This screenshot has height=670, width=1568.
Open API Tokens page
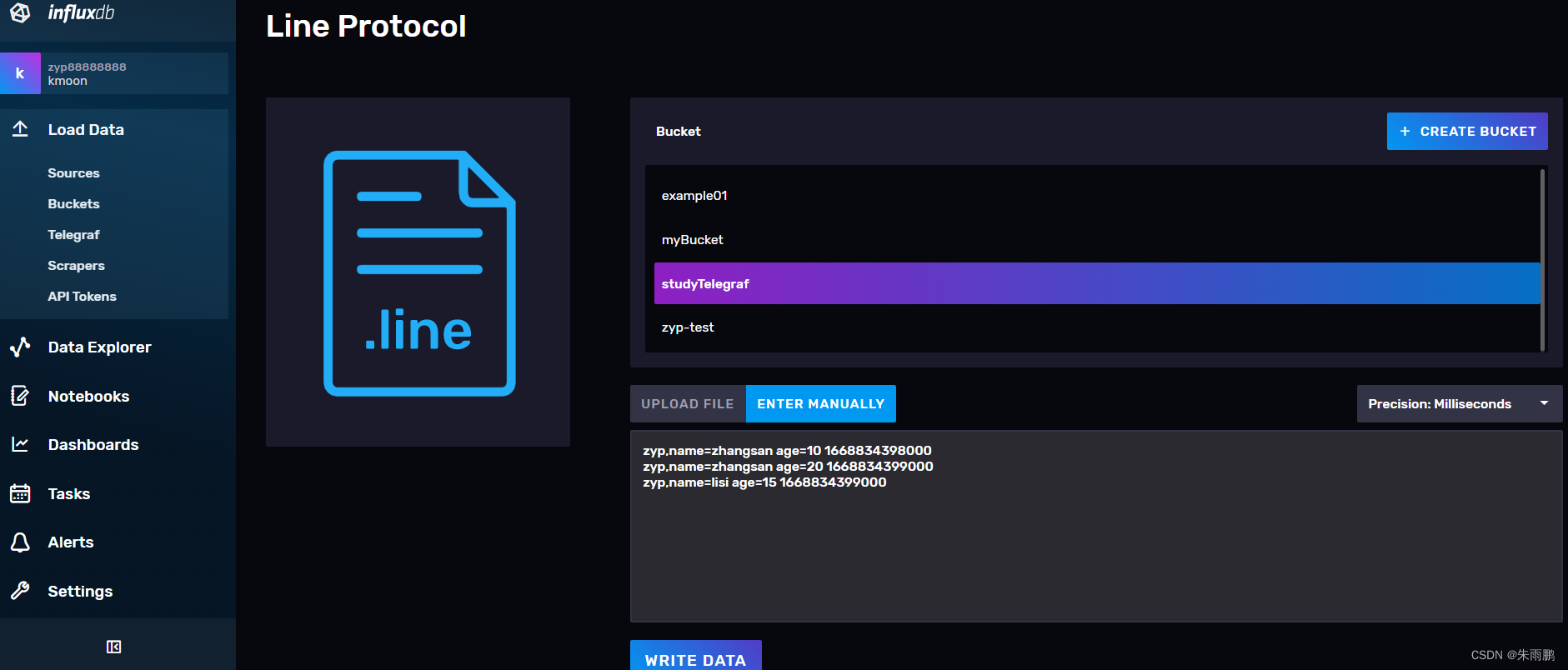coord(82,297)
